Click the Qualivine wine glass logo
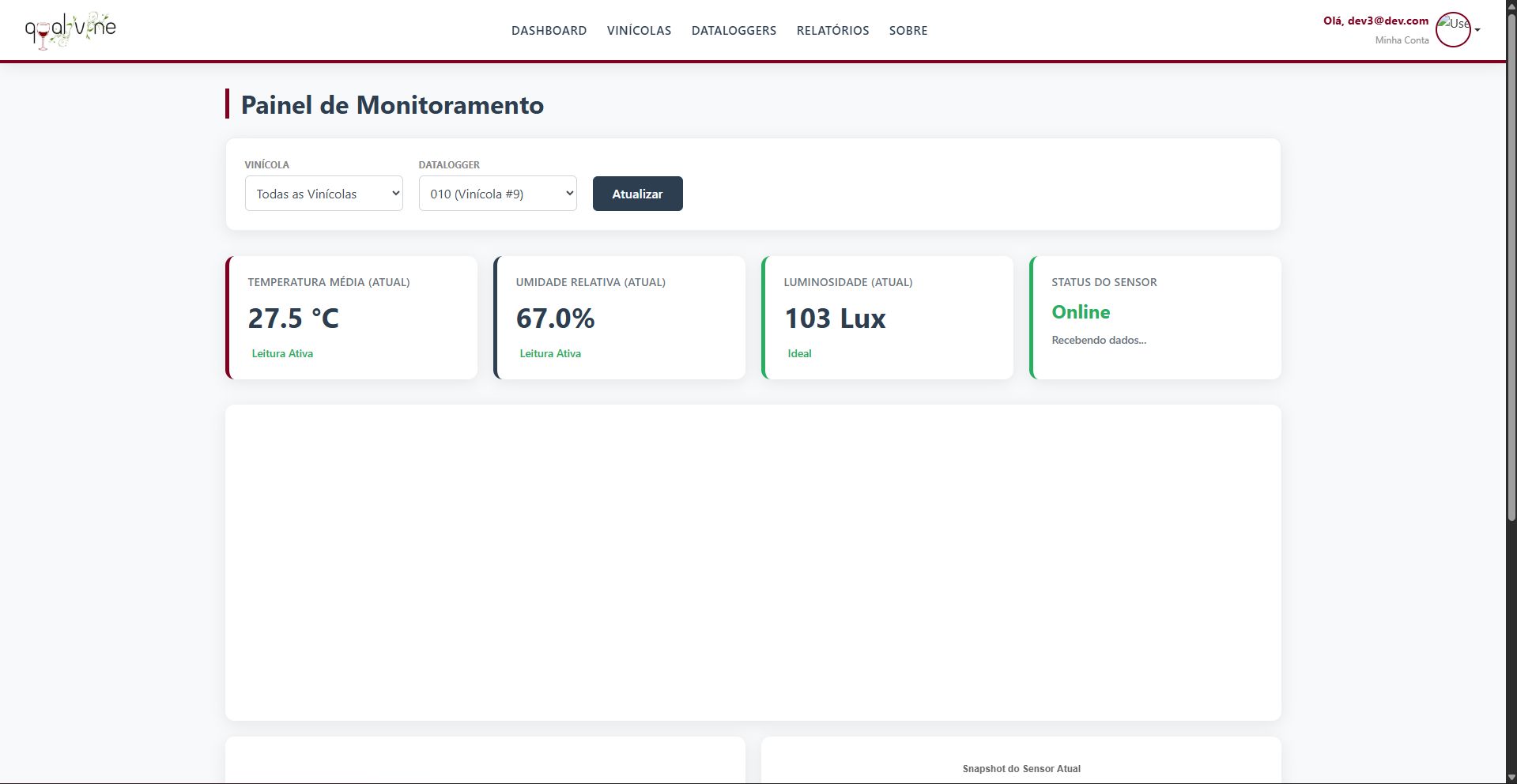 click(70, 30)
